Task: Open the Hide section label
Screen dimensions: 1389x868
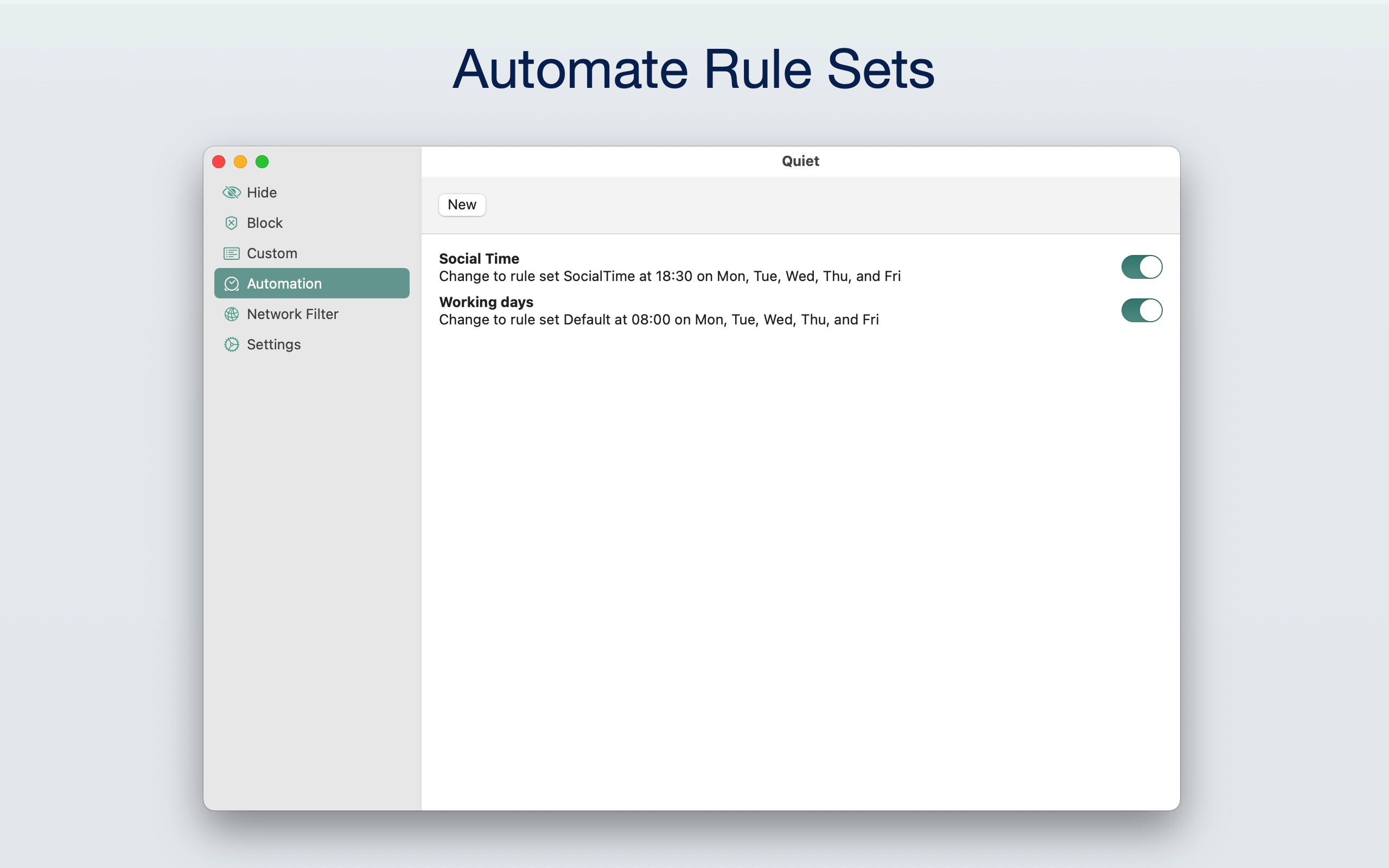Action: point(262,192)
